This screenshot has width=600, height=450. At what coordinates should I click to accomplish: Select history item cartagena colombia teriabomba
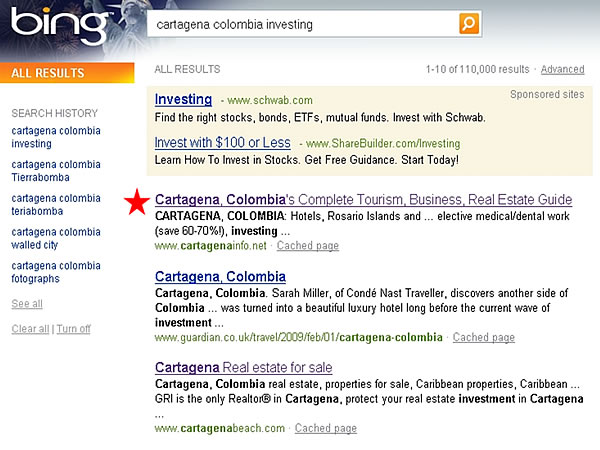(x=56, y=205)
